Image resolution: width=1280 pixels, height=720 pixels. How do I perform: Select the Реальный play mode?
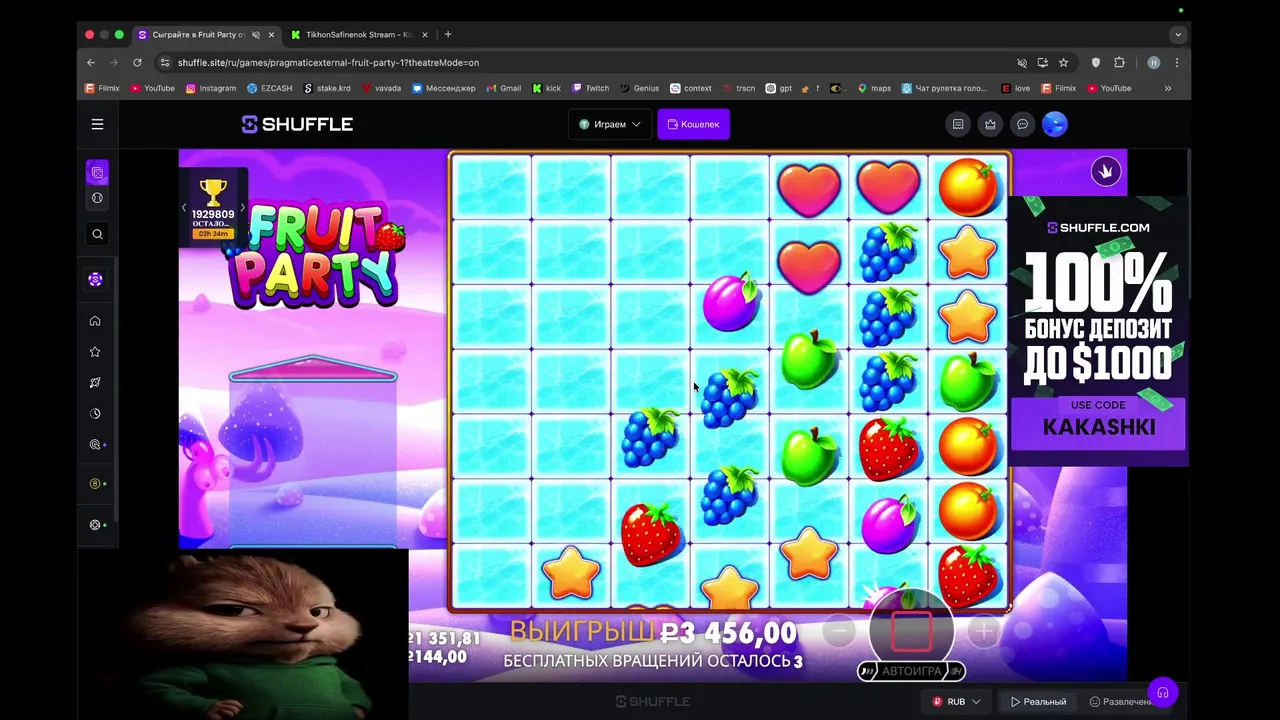click(1038, 702)
